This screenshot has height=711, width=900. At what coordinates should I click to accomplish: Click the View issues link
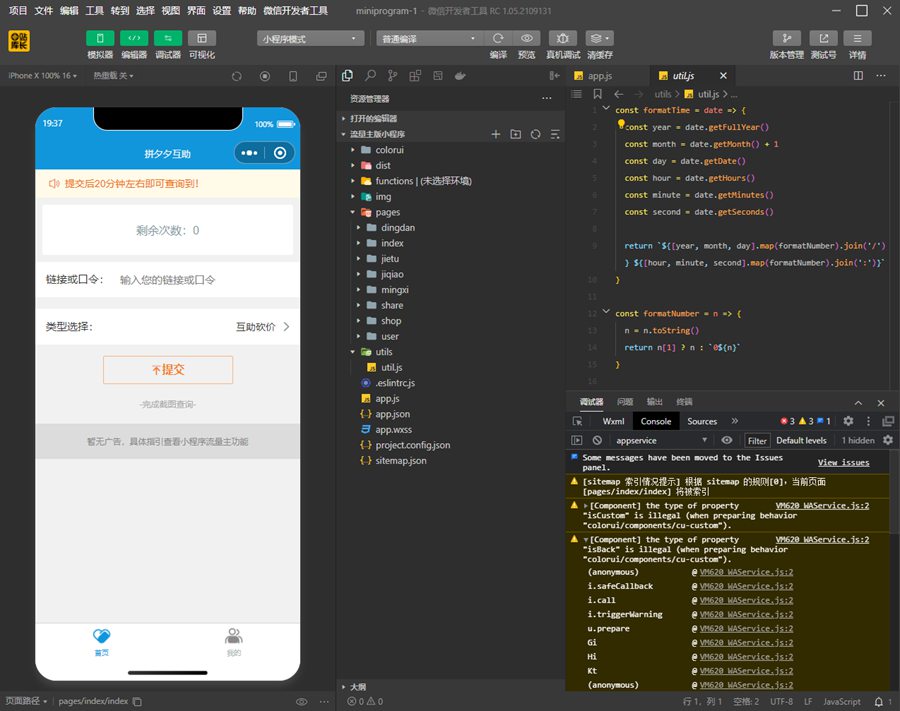(843, 463)
